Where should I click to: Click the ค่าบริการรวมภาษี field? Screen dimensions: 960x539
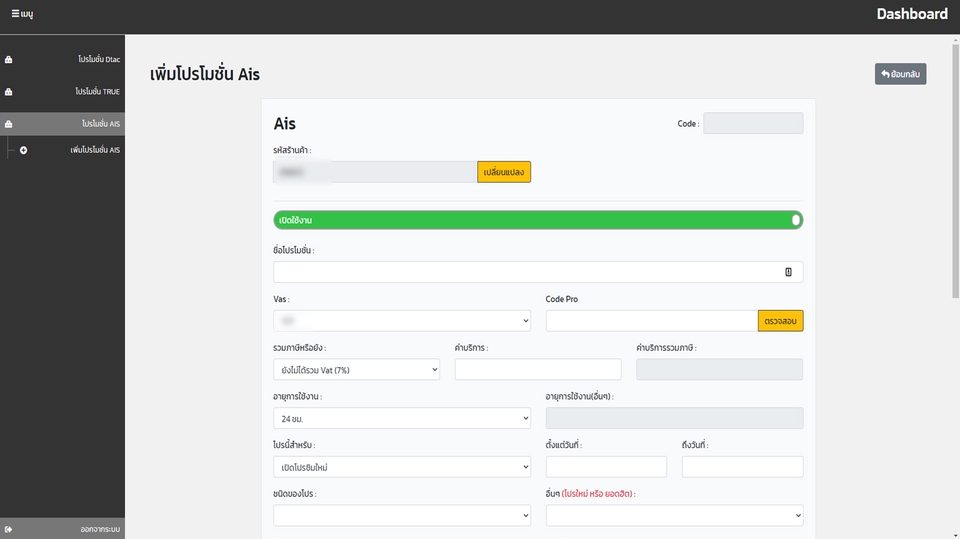[719, 369]
